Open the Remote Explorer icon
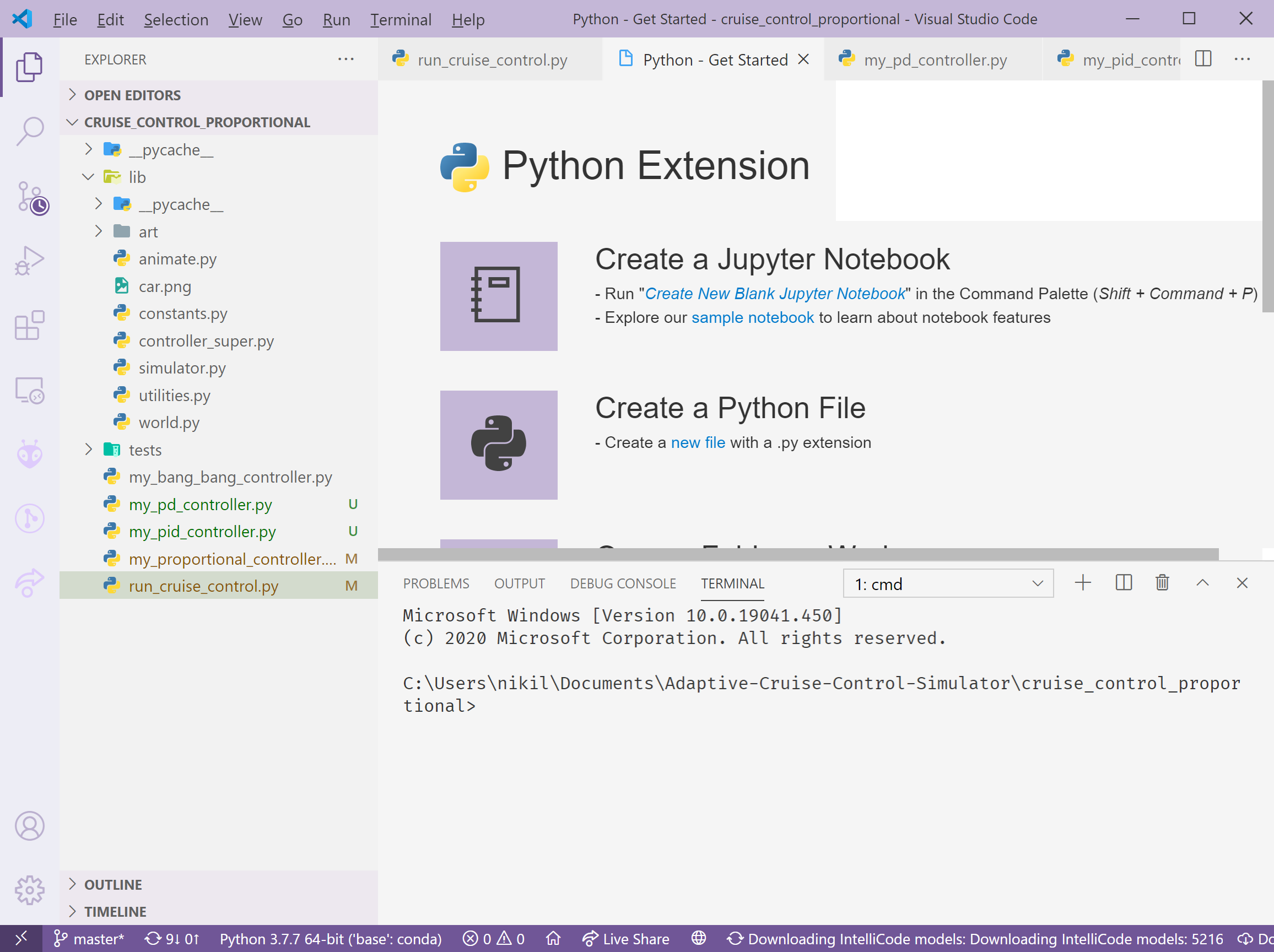 29,391
